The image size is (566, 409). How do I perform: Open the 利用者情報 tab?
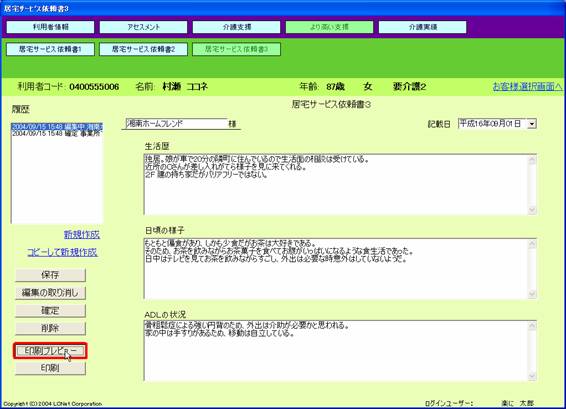[x=50, y=27]
